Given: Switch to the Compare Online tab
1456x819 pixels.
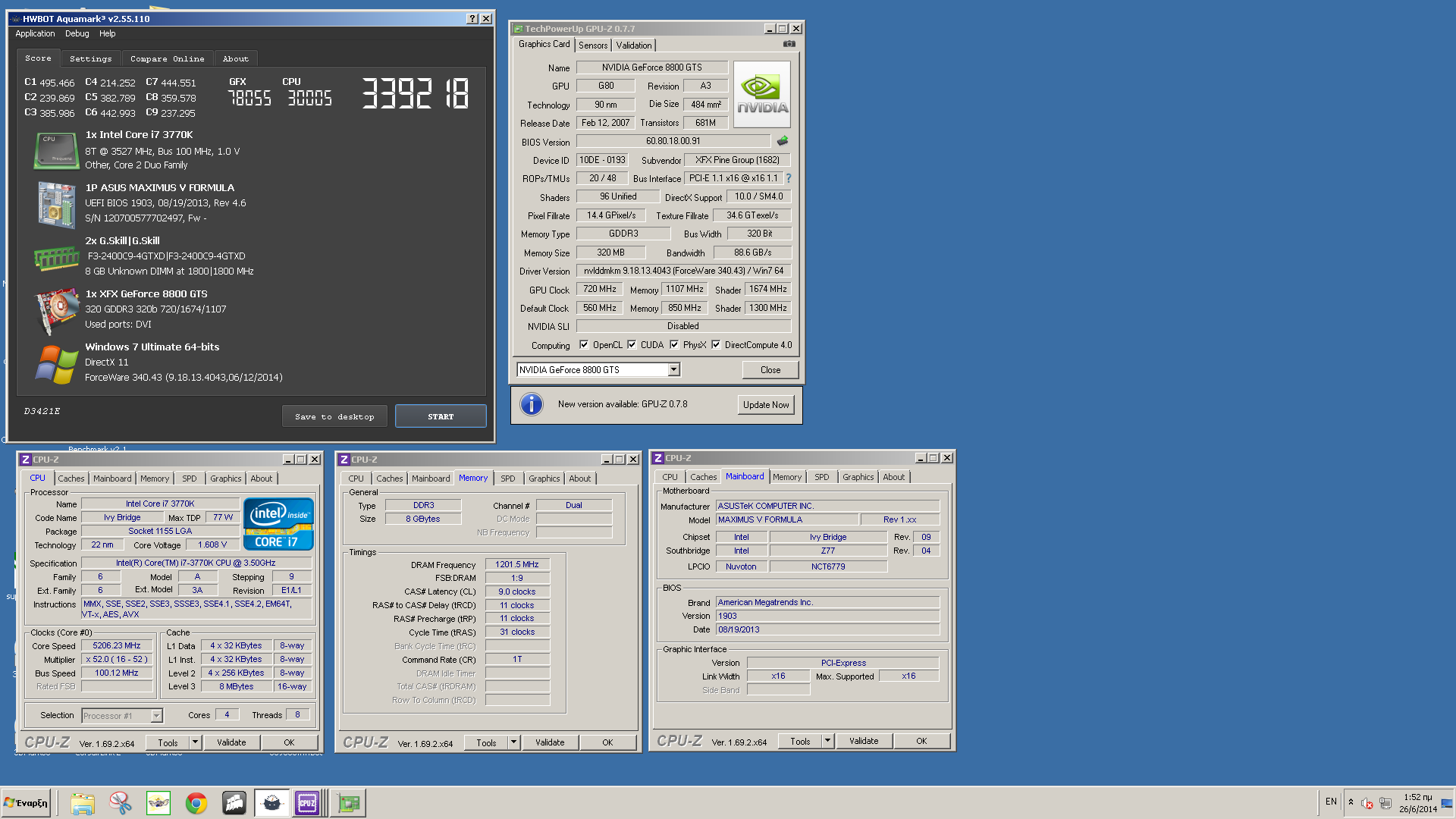Looking at the screenshot, I should [x=167, y=58].
